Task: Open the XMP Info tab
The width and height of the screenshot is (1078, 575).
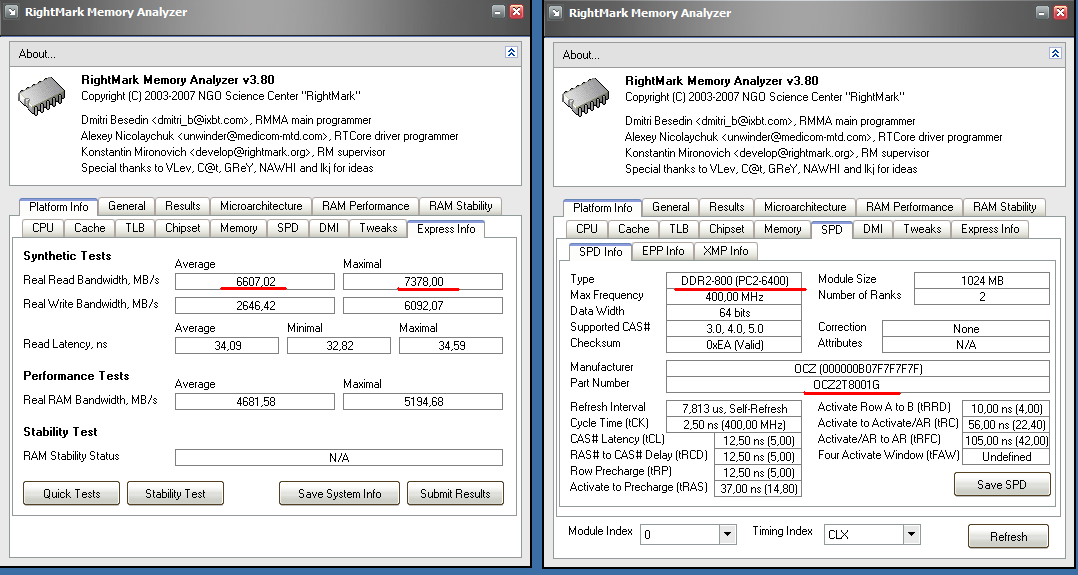Action: [725, 251]
